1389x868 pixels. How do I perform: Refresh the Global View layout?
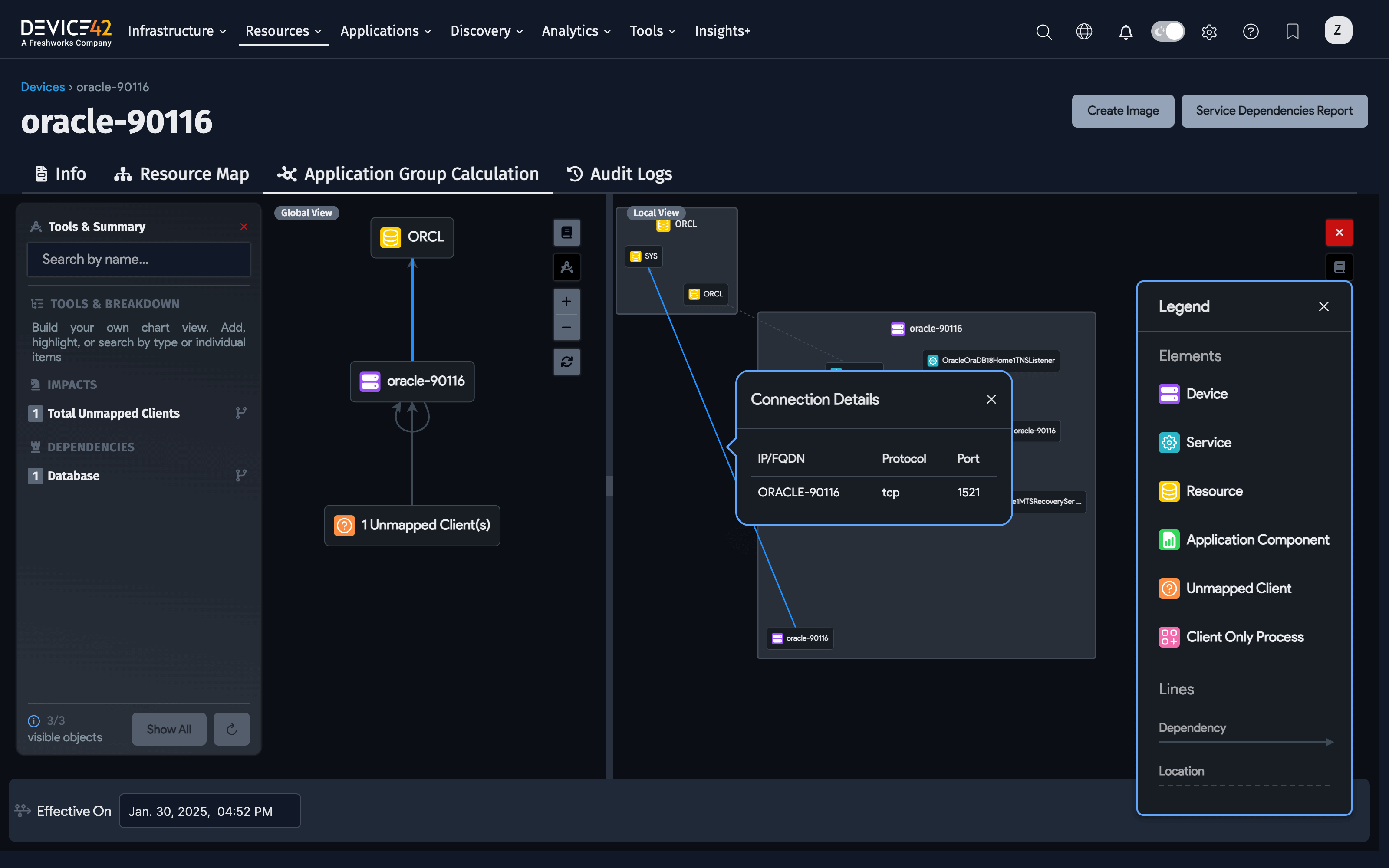566,362
